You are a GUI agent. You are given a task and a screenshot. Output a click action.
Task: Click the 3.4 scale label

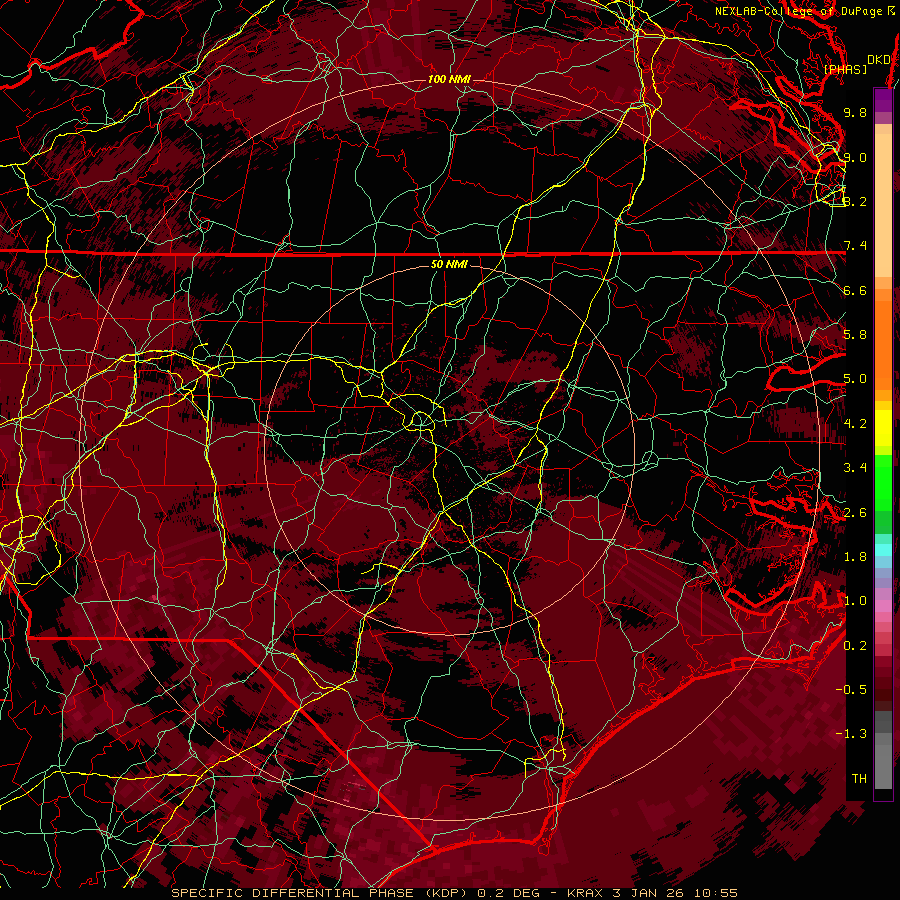(855, 468)
